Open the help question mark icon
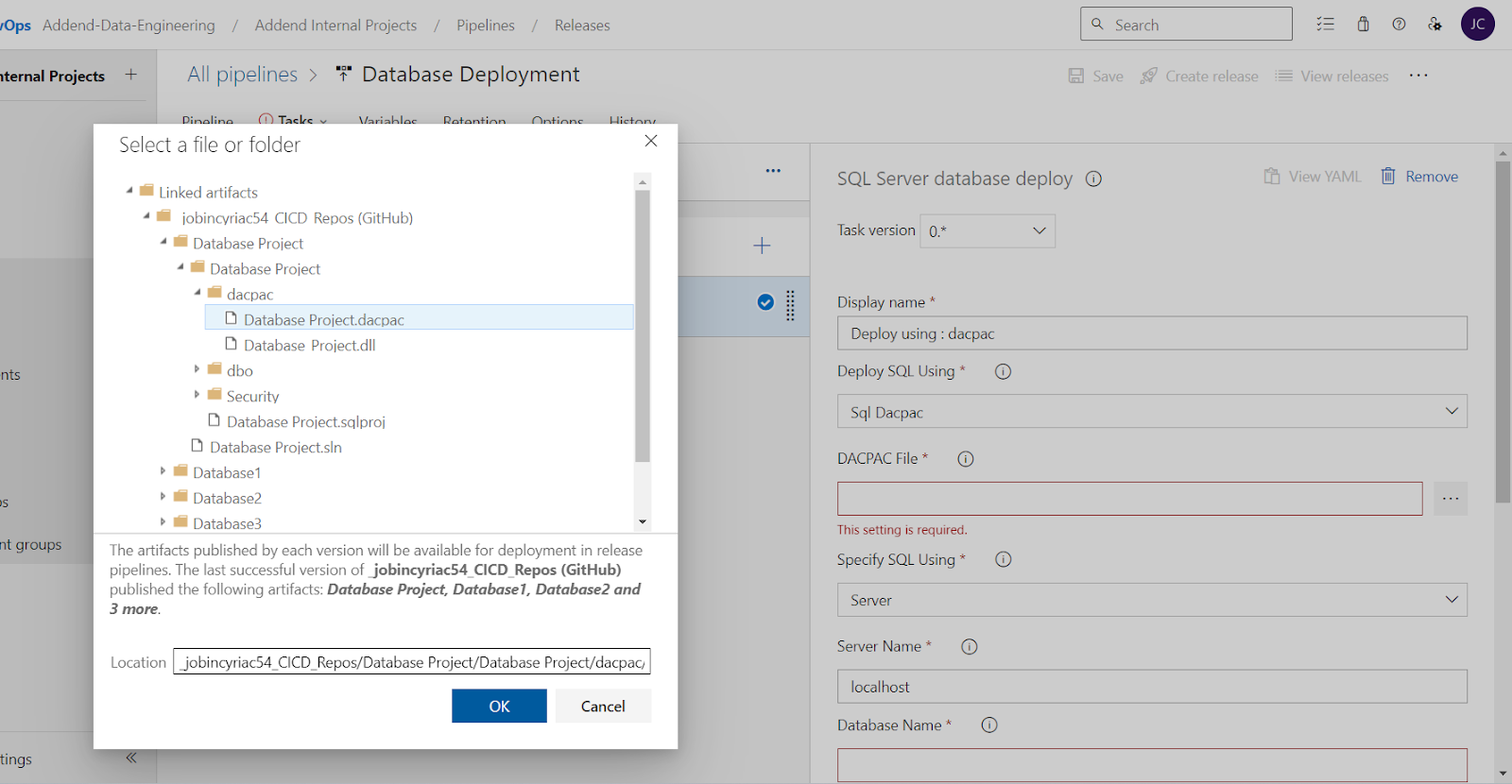1512x784 pixels. [1399, 25]
